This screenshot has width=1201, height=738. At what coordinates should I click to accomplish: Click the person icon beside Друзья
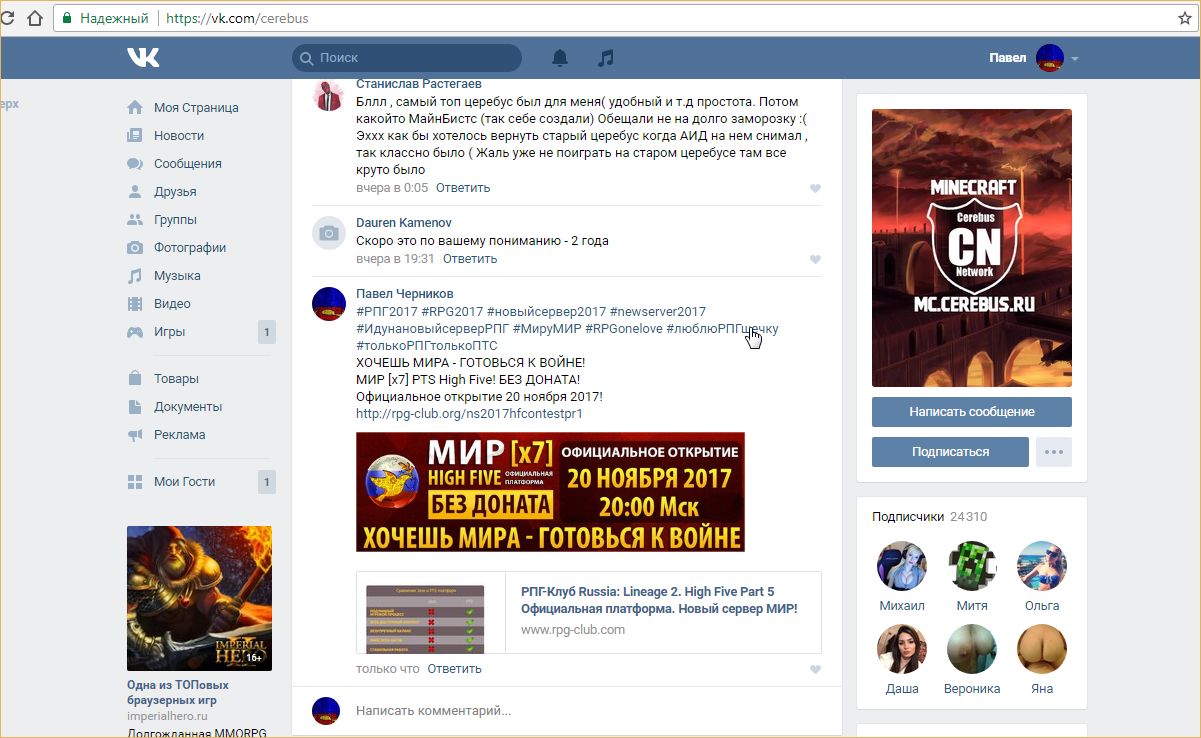(x=135, y=192)
